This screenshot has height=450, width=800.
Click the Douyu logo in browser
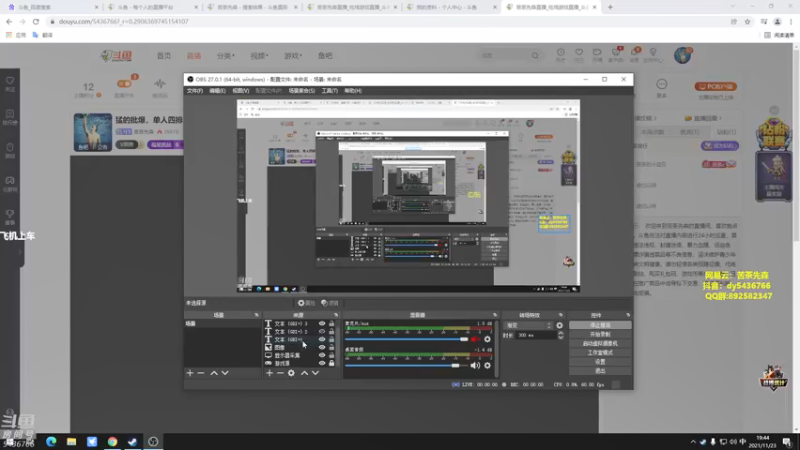[x=117, y=56]
